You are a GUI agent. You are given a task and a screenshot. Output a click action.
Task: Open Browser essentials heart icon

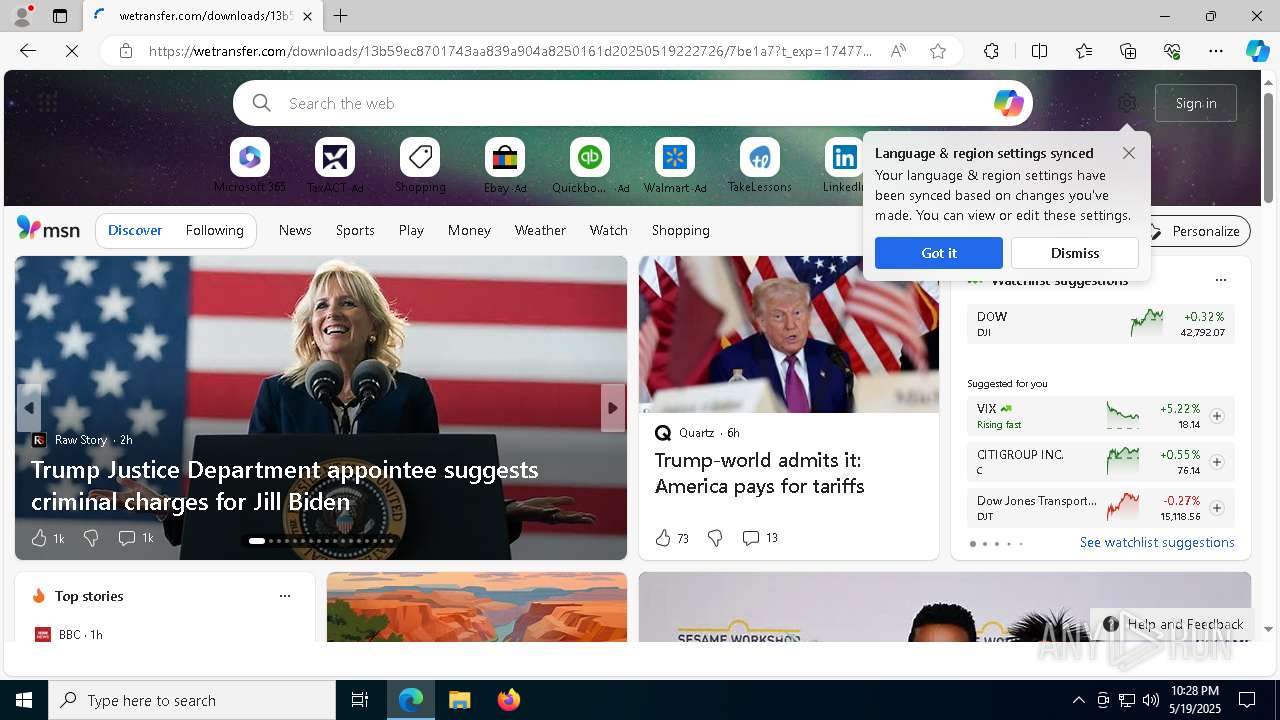coord(1172,51)
